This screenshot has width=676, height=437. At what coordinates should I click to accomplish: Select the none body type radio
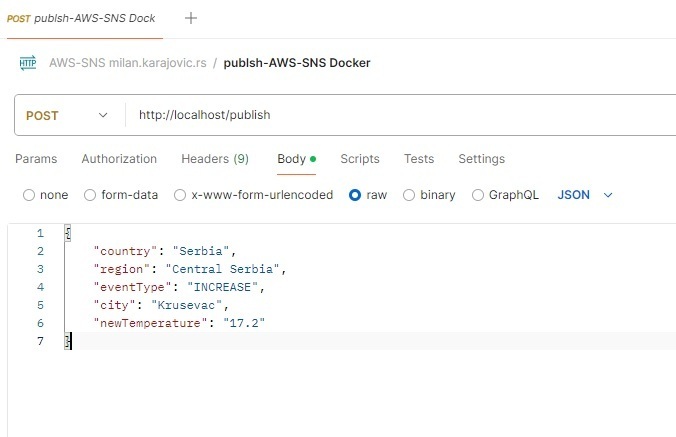[x=29, y=195]
